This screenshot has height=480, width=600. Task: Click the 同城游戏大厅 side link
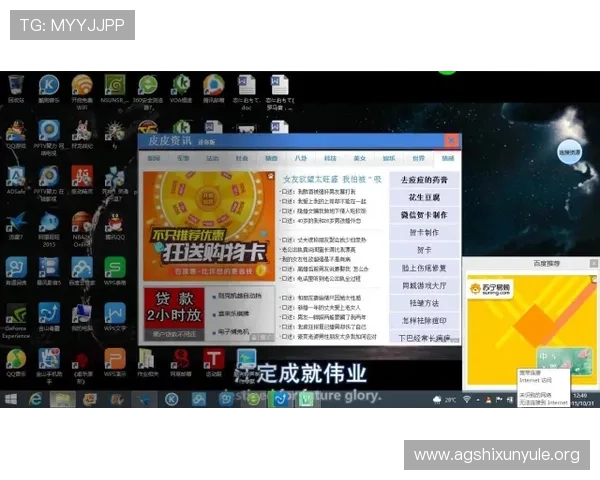coord(424,286)
